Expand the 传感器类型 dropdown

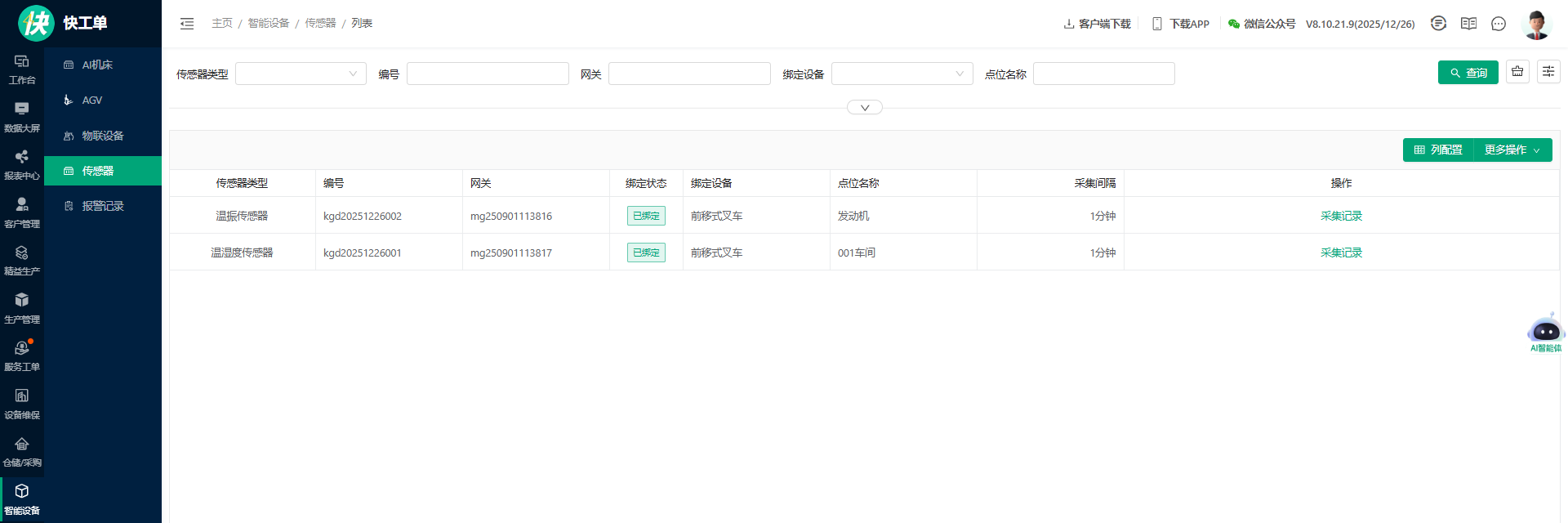[301, 74]
